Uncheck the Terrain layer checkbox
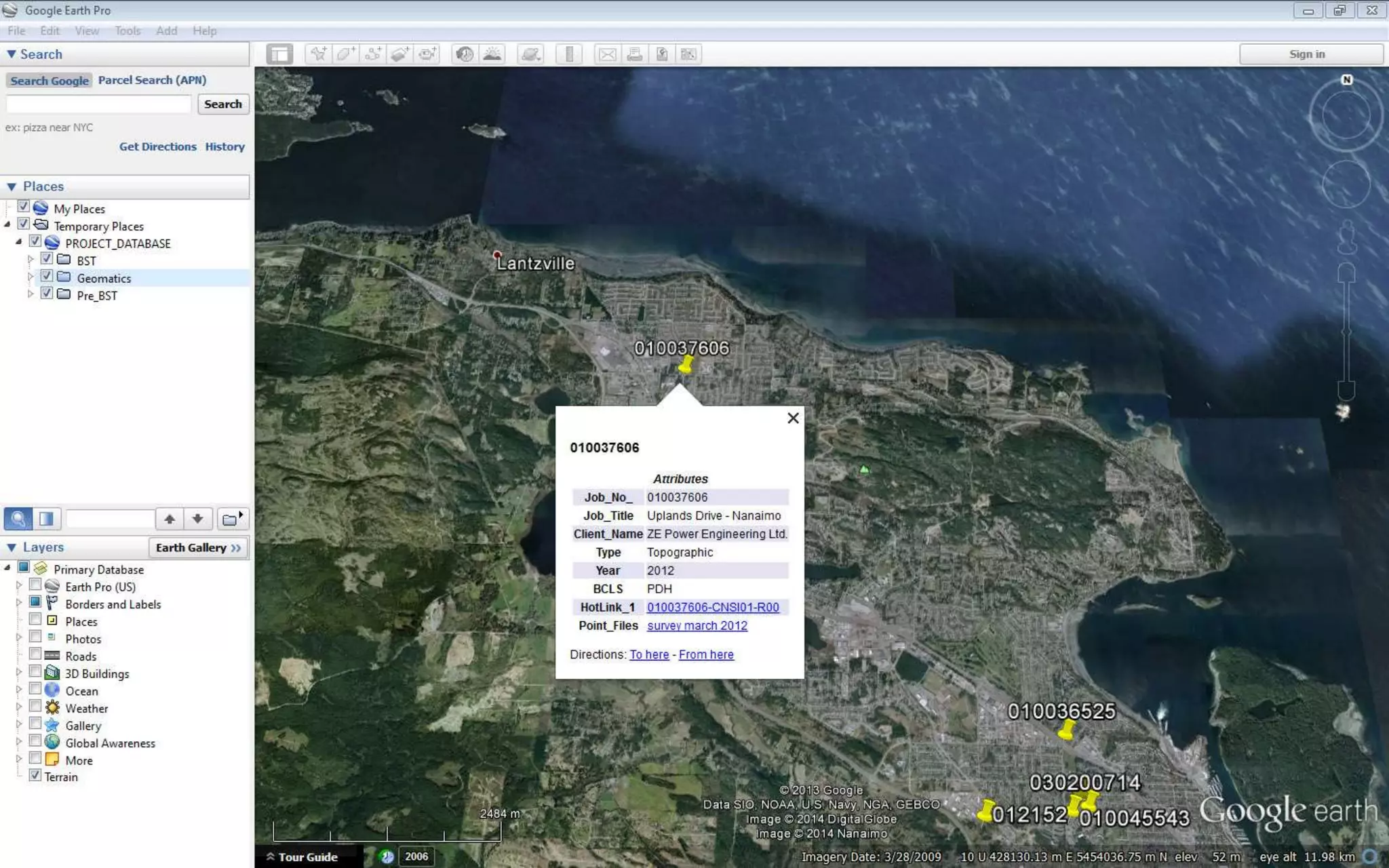This screenshot has height=868, width=1389. 35,775
